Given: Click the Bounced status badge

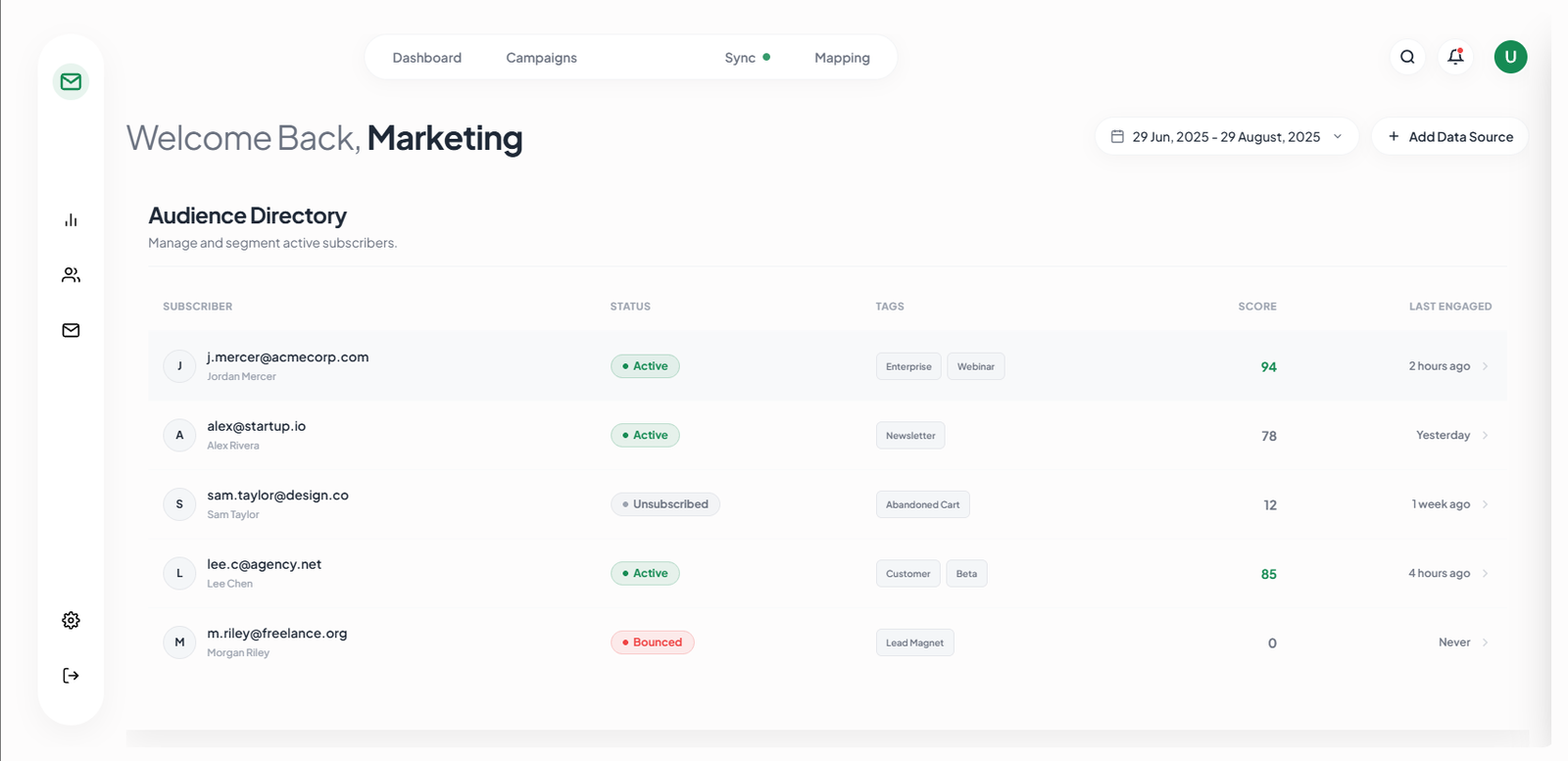Looking at the screenshot, I should click(x=653, y=642).
